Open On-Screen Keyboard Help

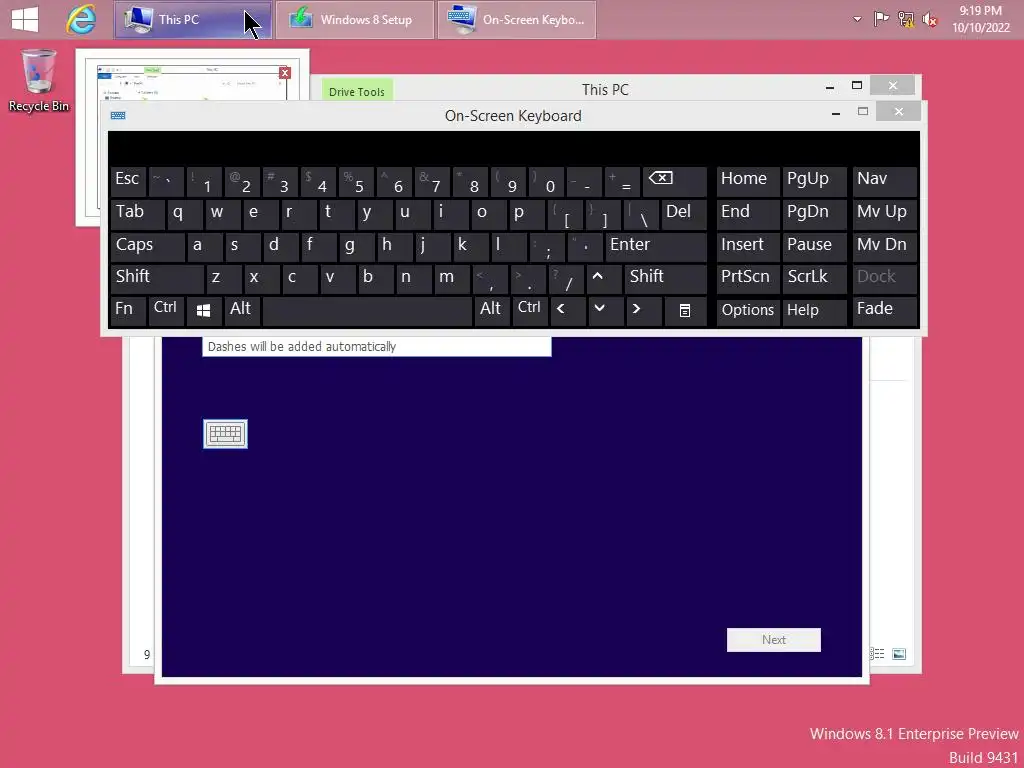(814, 311)
